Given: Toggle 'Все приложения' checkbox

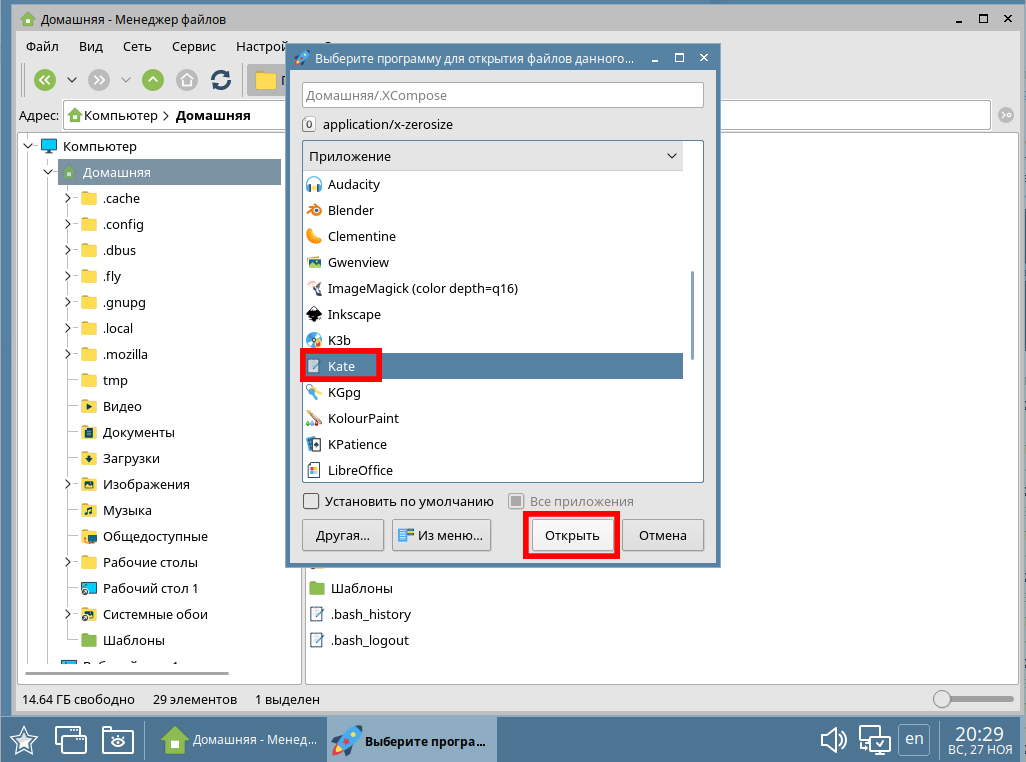Looking at the screenshot, I should [516, 502].
